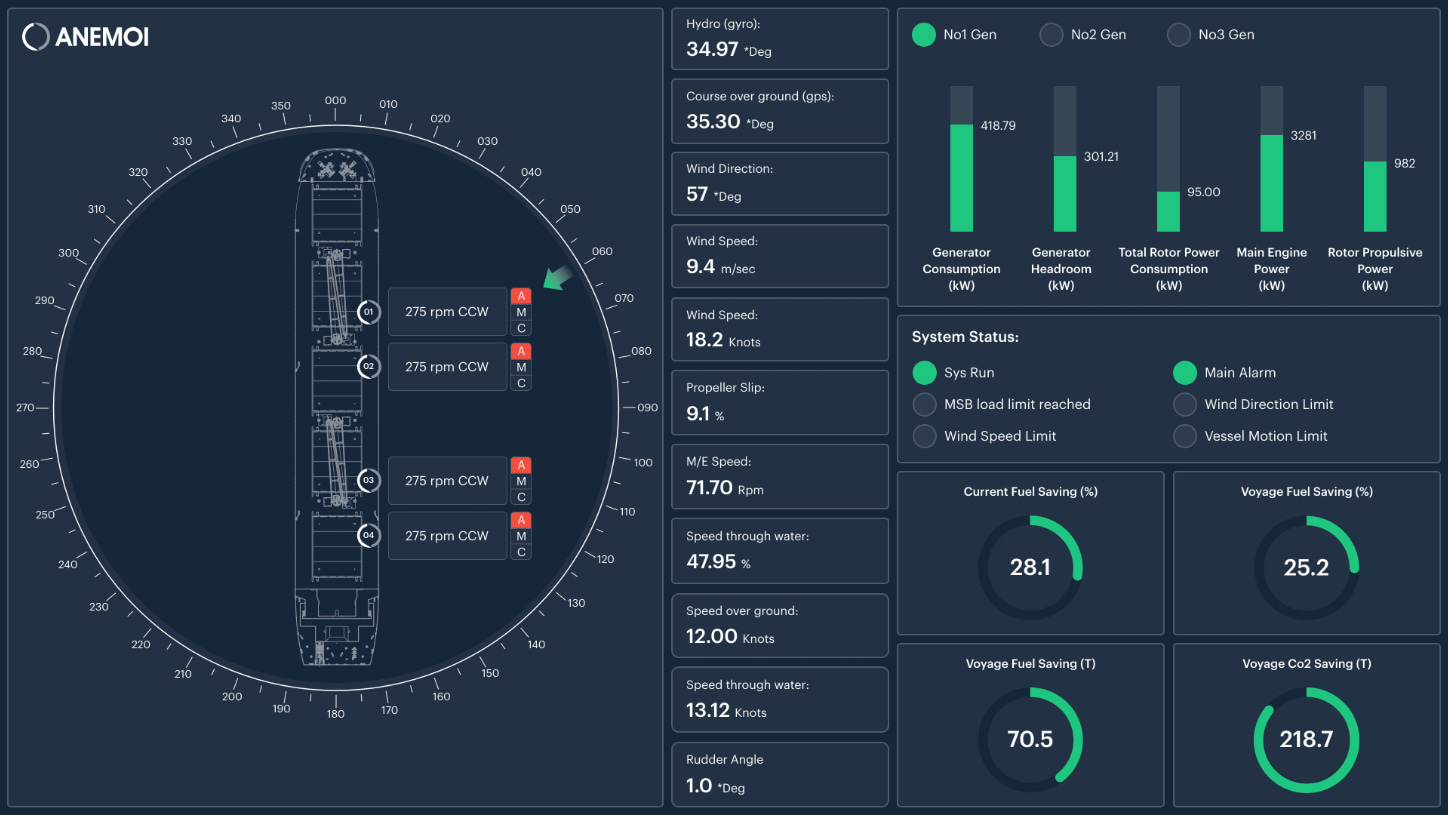The width and height of the screenshot is (1448, 815).
Task: Toggle the Sys Run status indicator
Action: pos(924,373)
